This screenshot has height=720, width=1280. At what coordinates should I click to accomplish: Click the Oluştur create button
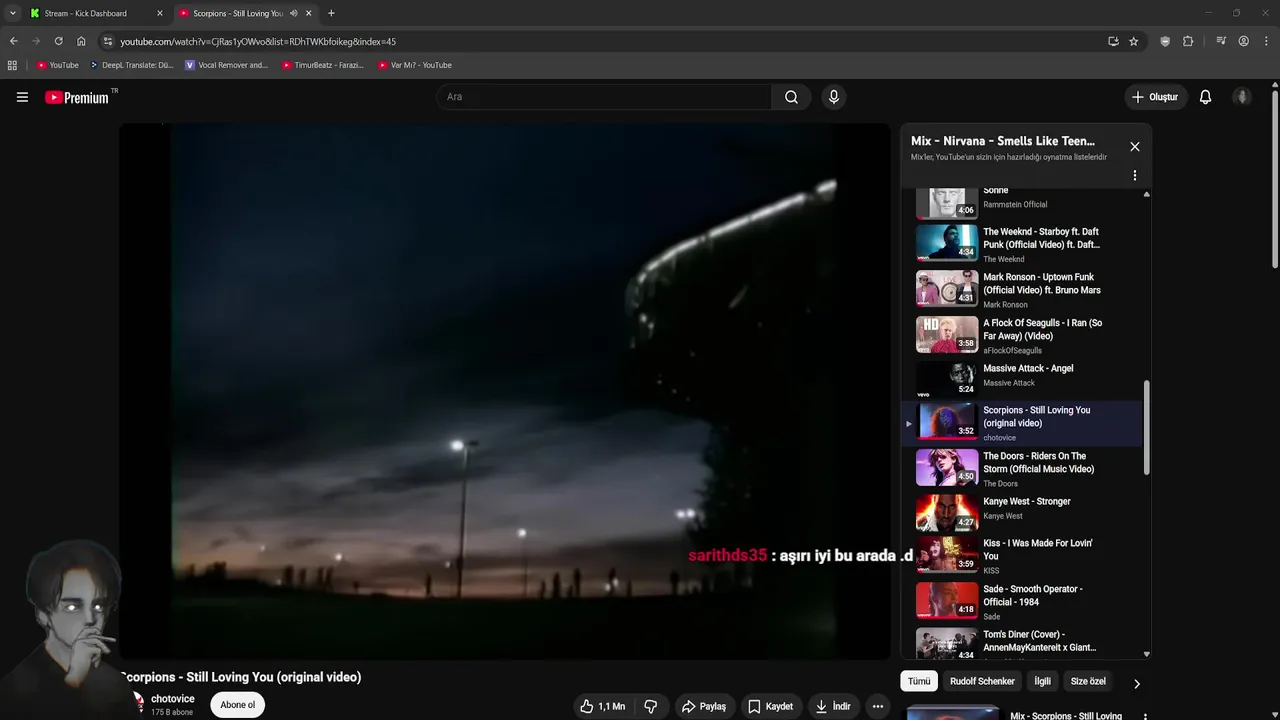(x=1155, y=97)
